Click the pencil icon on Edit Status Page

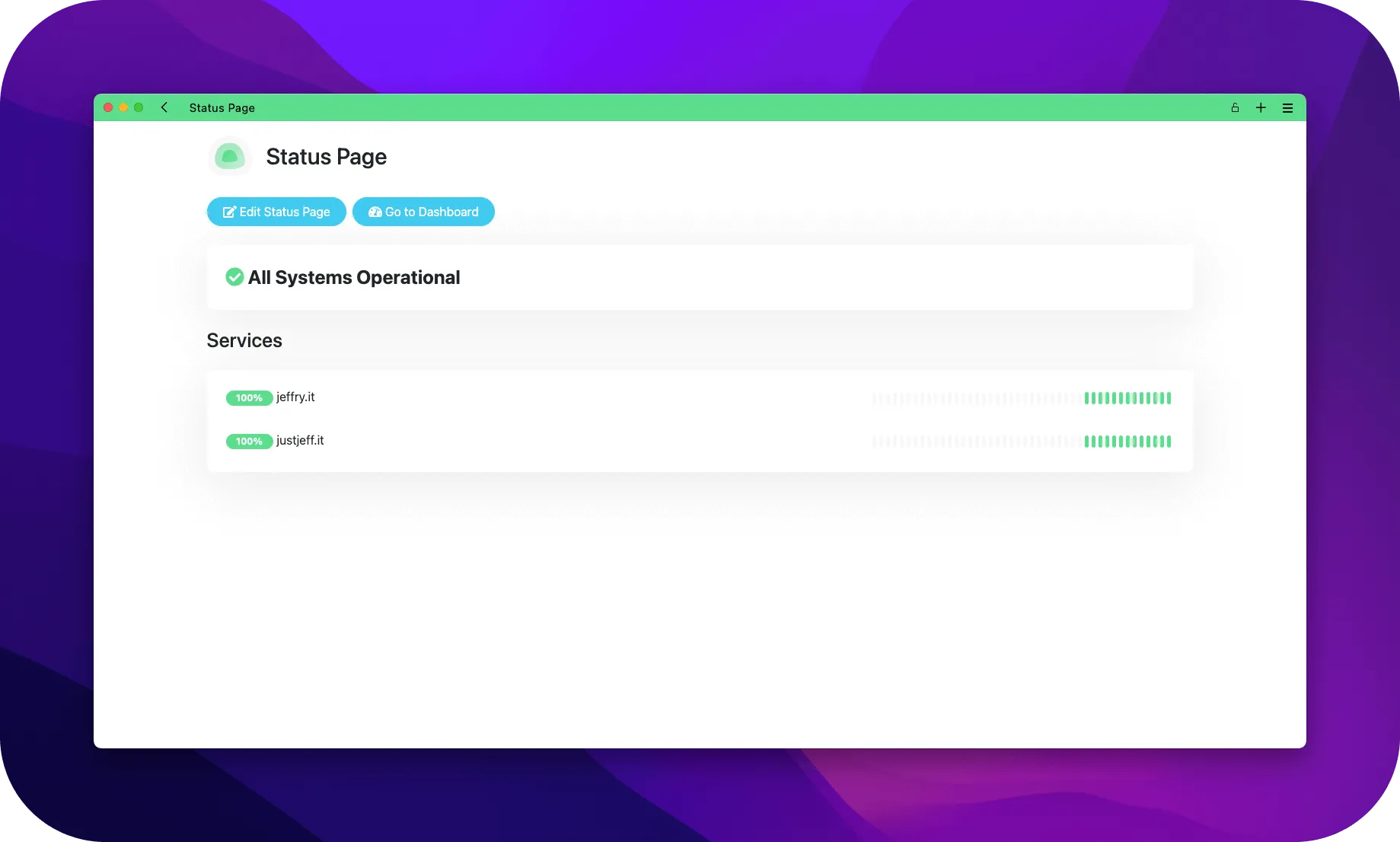coord(228,212)
